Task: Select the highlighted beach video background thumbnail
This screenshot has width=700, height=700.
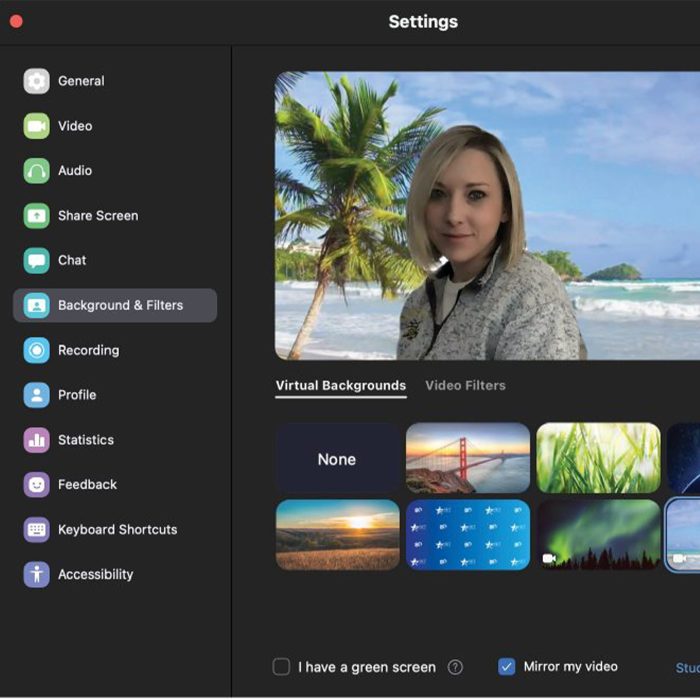Action: tap(683, 535)
